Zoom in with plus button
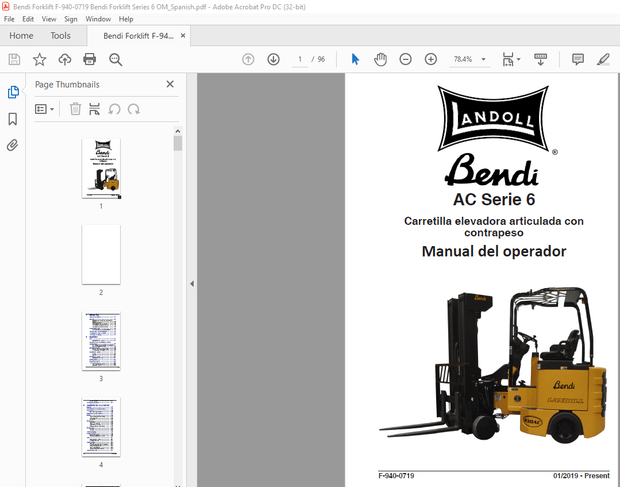Viewport: 620px width, 487px height. click(x=431, y=59)
